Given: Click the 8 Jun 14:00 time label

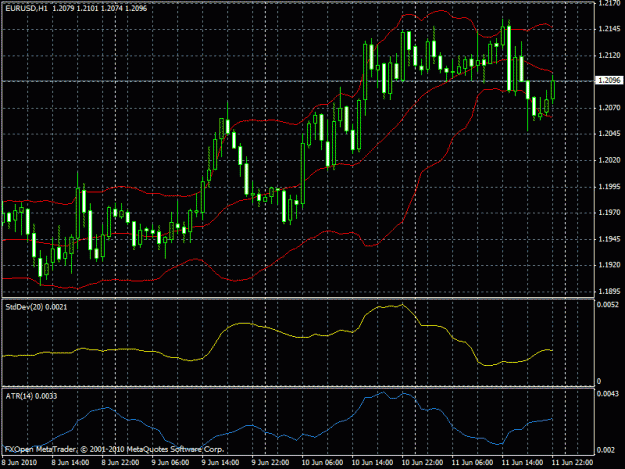Looking at the screenshot, I should (70, 463).
